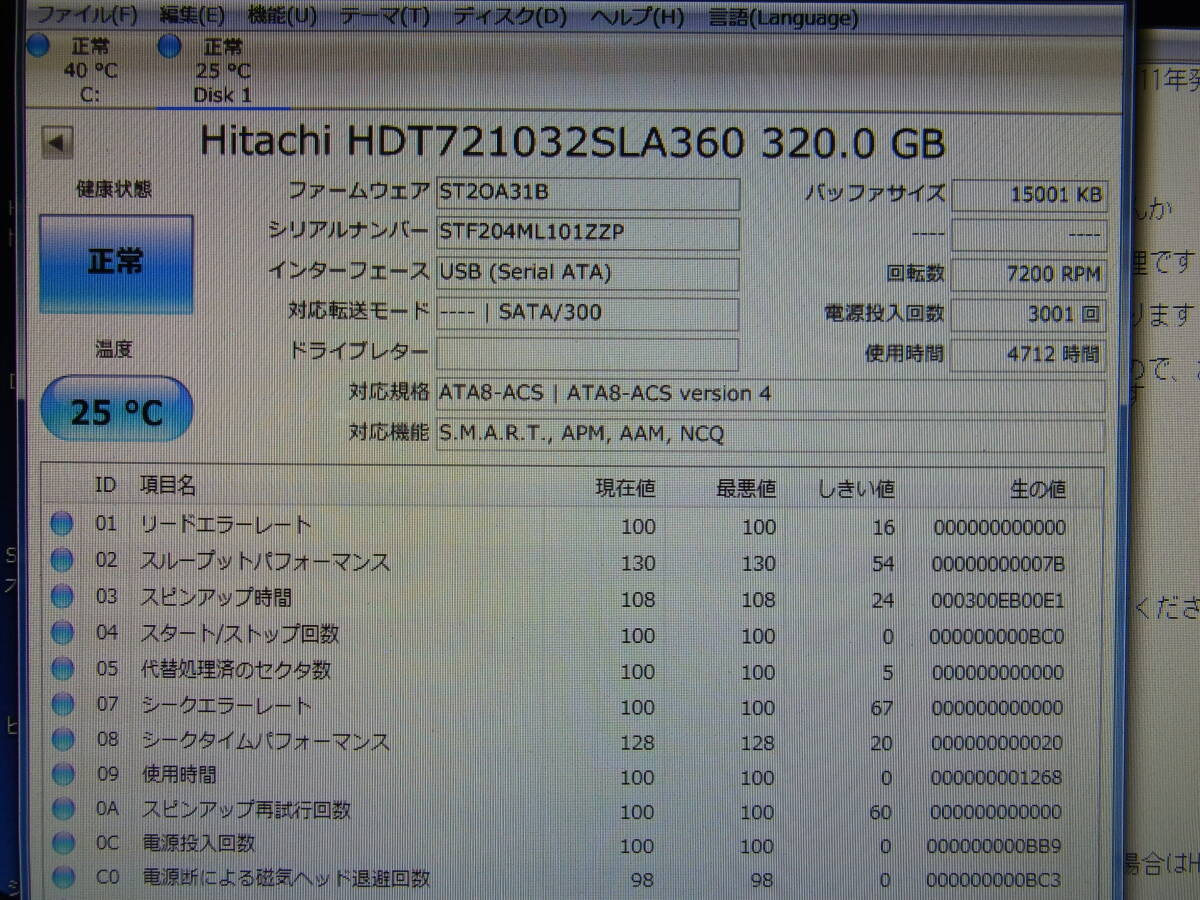Click raw value 000300EB00E1
Viewport: 1200px width, 900px height.
(998, 600)
